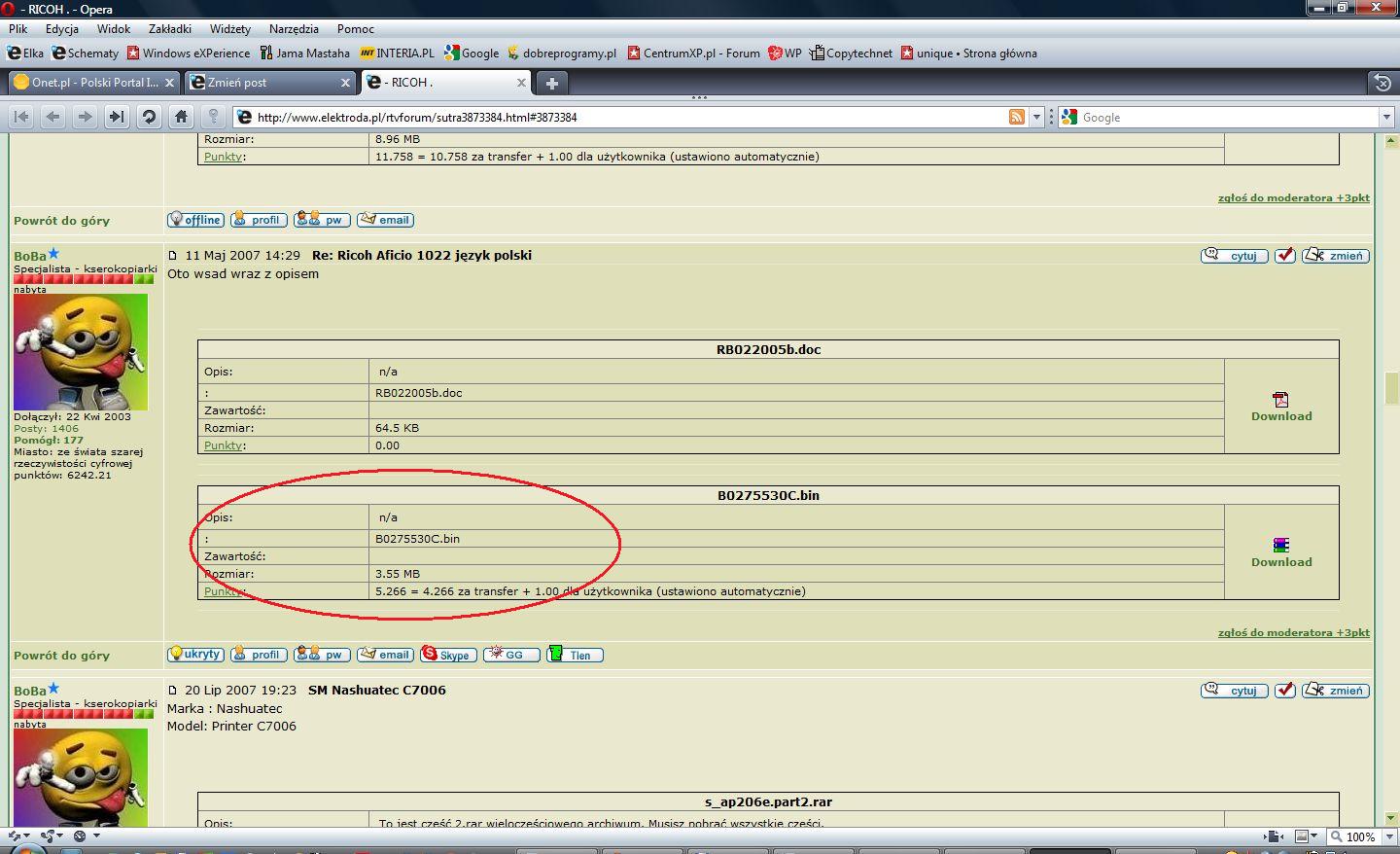Click the ukryty status button
The height and width of the screenshot is (854, 1400).
click(195, 655)
